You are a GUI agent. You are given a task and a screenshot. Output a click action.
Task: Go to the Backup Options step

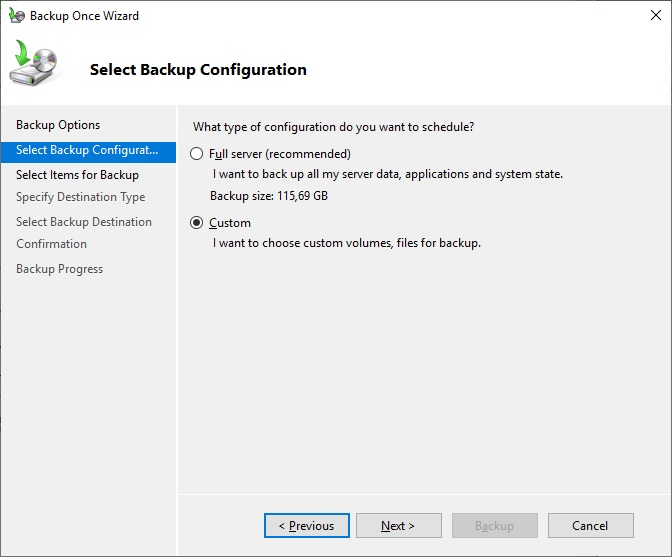pos(58,125)
